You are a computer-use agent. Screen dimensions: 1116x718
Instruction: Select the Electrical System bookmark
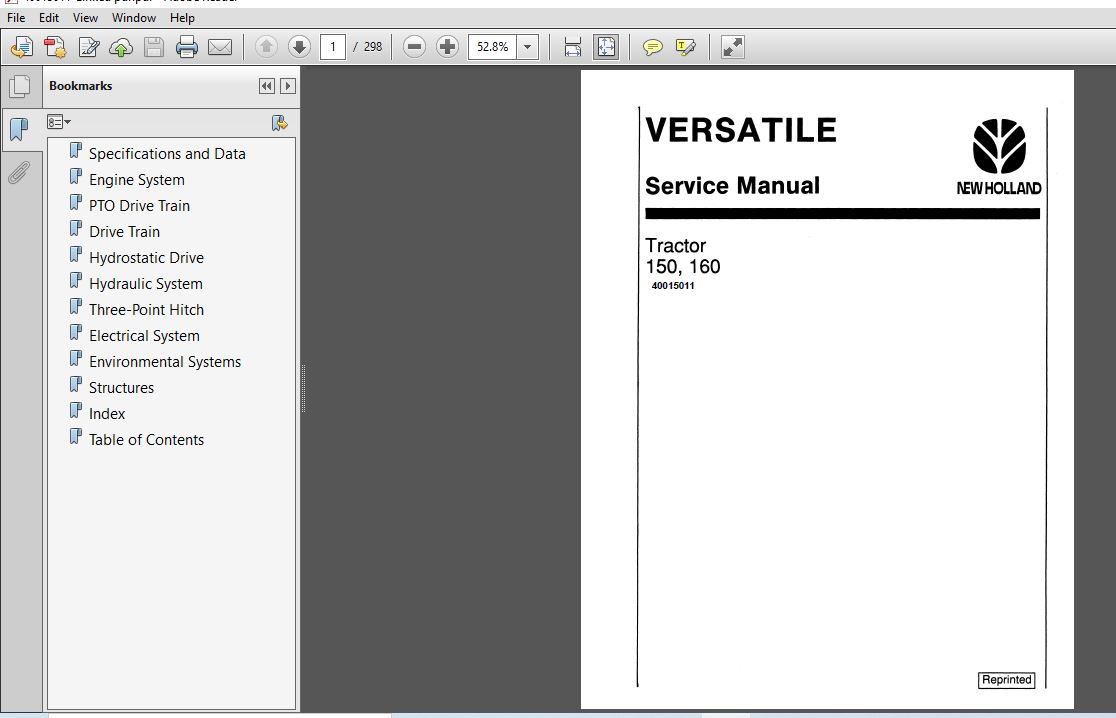(x=144, y=336)
